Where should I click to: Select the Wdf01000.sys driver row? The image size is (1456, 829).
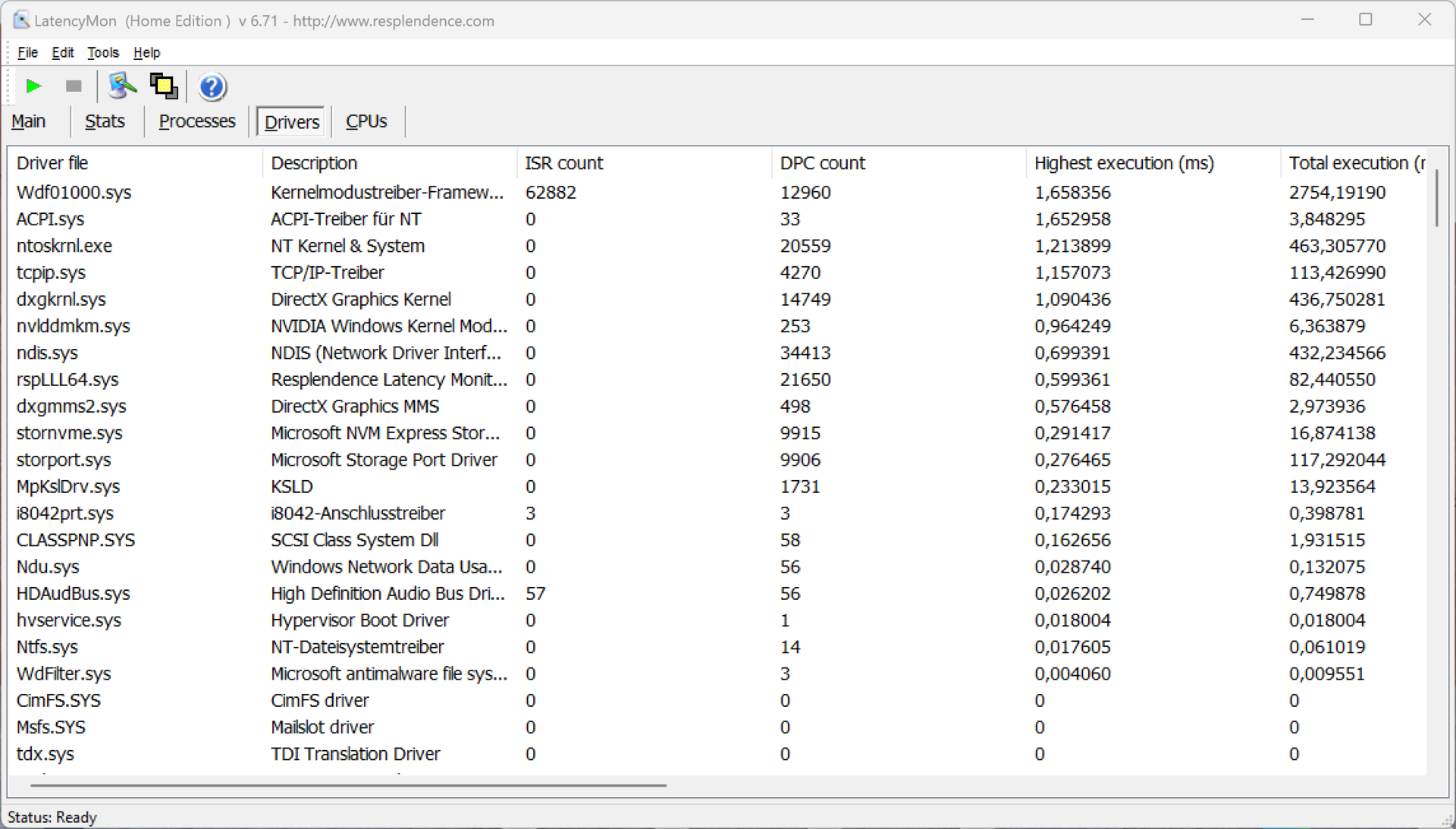pyautogui.click(x=74, y=193)
